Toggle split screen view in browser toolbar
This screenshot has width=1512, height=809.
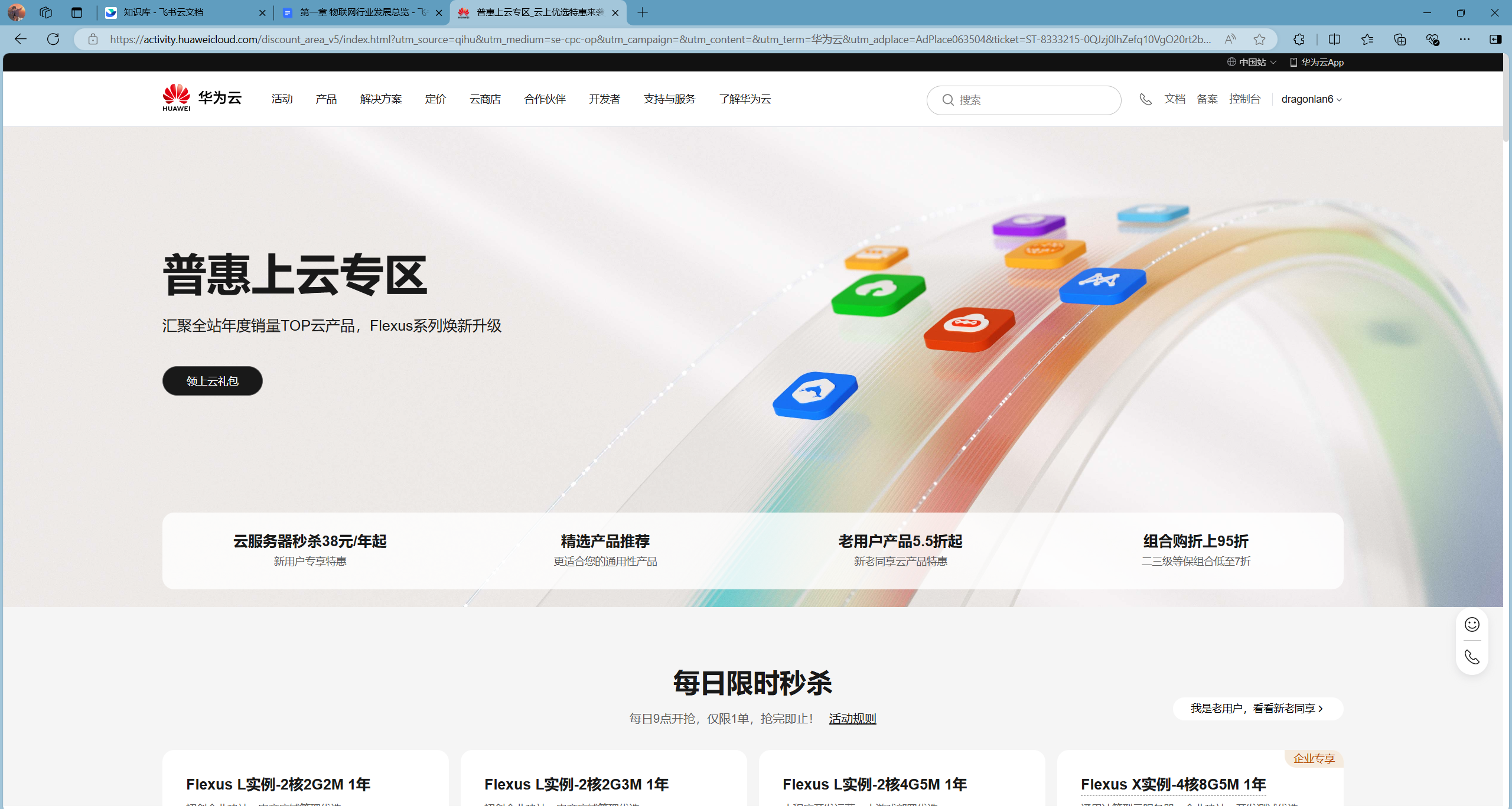click(1334, 39)
